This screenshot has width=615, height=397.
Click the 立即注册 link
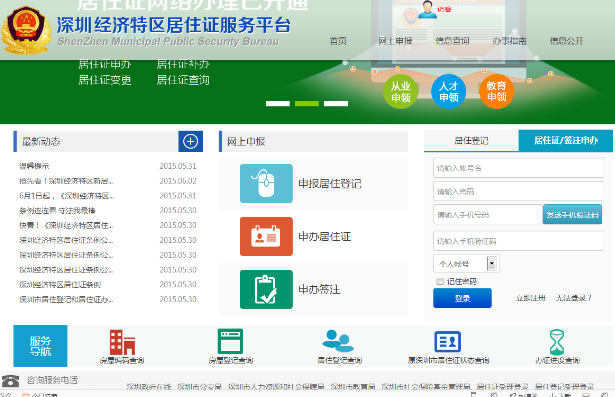click(x=531, y=298)
